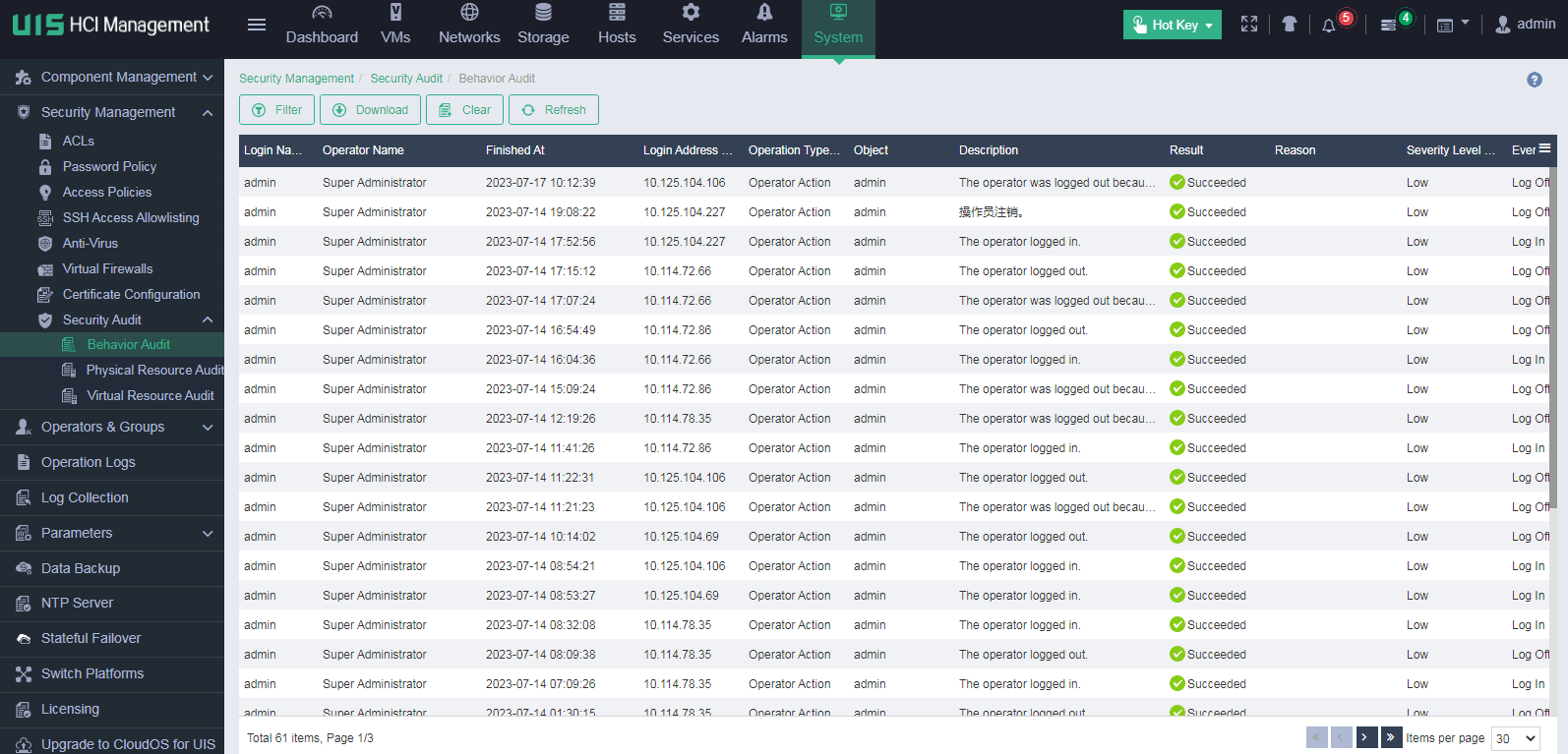This screenshot has height=754, width=1568.
Task: Click the Security Management breadcrumb link
Action: (x=296, y=79)
